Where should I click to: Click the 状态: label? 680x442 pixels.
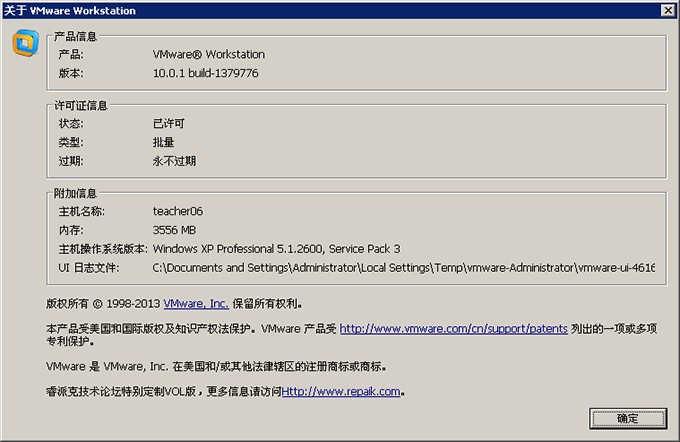[71, 124]
